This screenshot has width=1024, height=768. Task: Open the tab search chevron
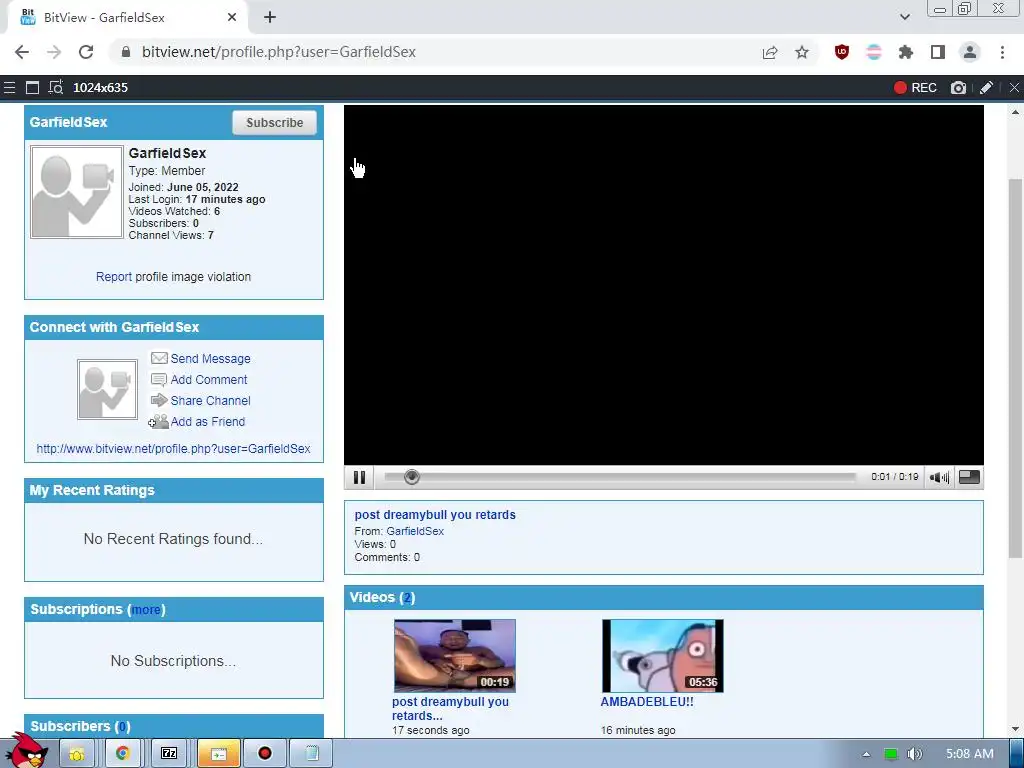pos(904,18)
